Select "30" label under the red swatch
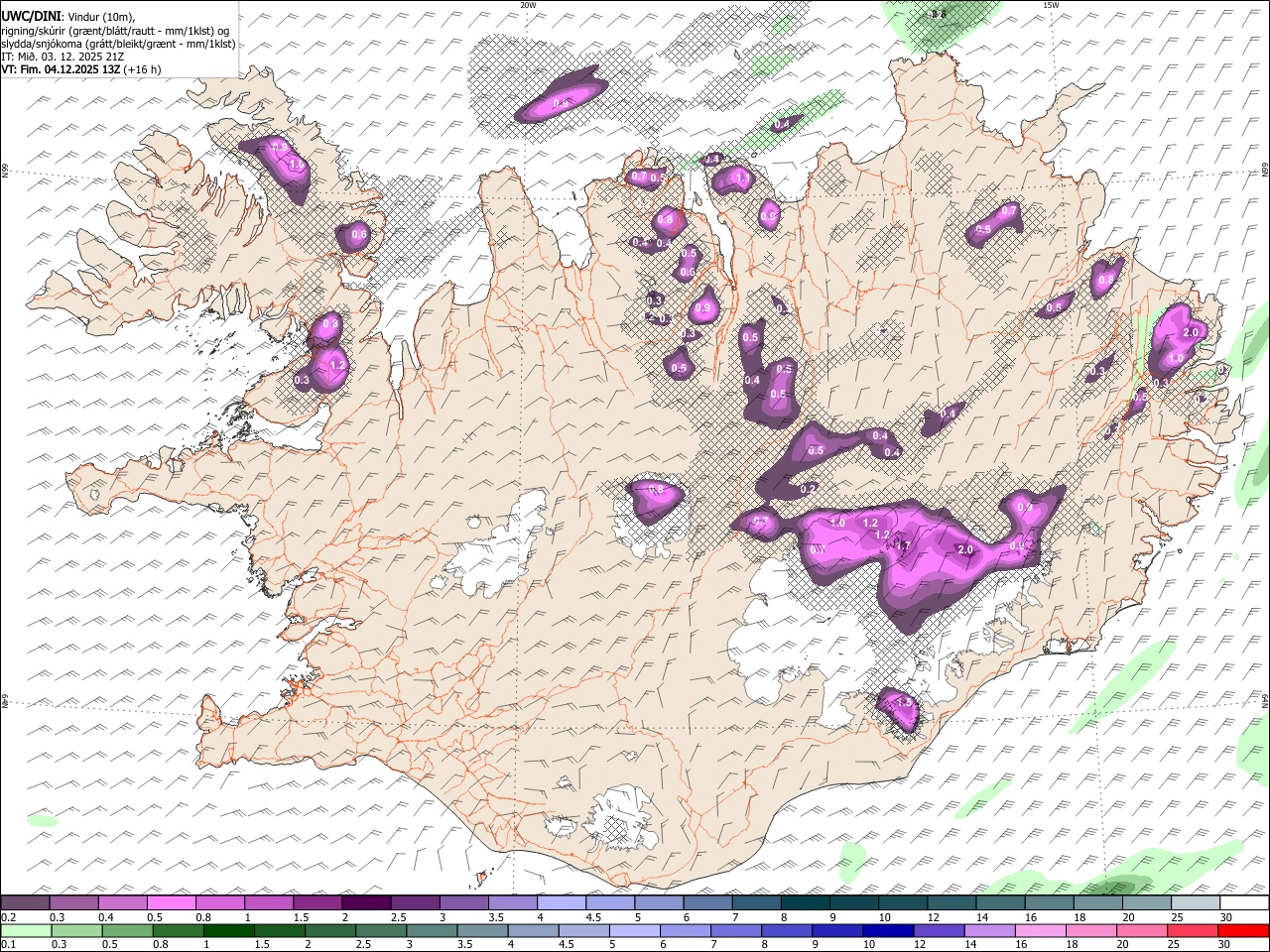This screenshot has width=1270, height=952. click(1224, 945)
